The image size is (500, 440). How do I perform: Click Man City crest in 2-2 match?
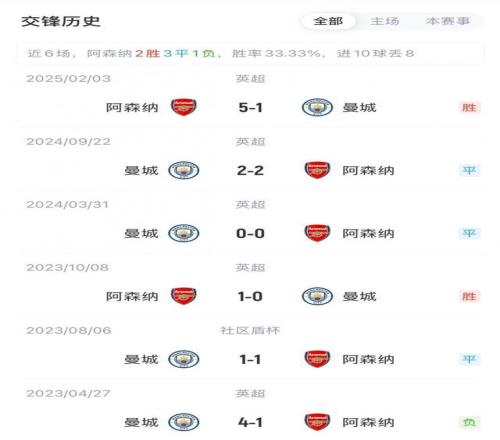184,170
